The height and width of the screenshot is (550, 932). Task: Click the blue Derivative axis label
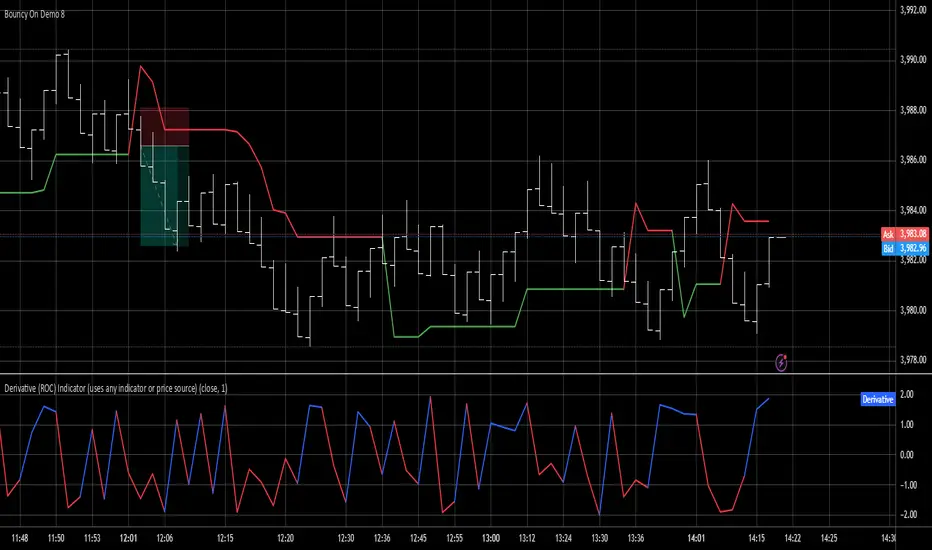click(877, 400)
